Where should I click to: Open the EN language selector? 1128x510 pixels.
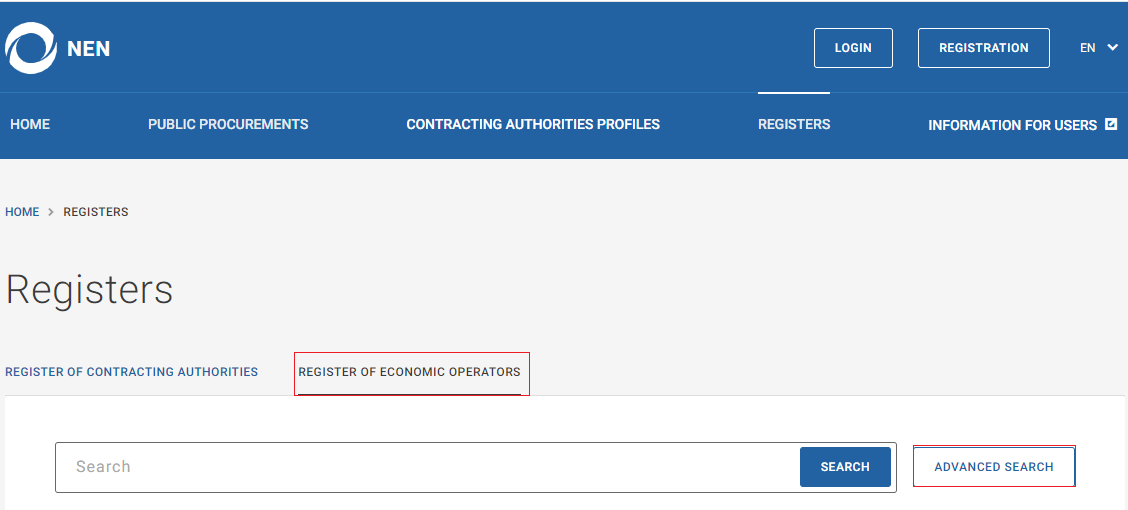1088,48
